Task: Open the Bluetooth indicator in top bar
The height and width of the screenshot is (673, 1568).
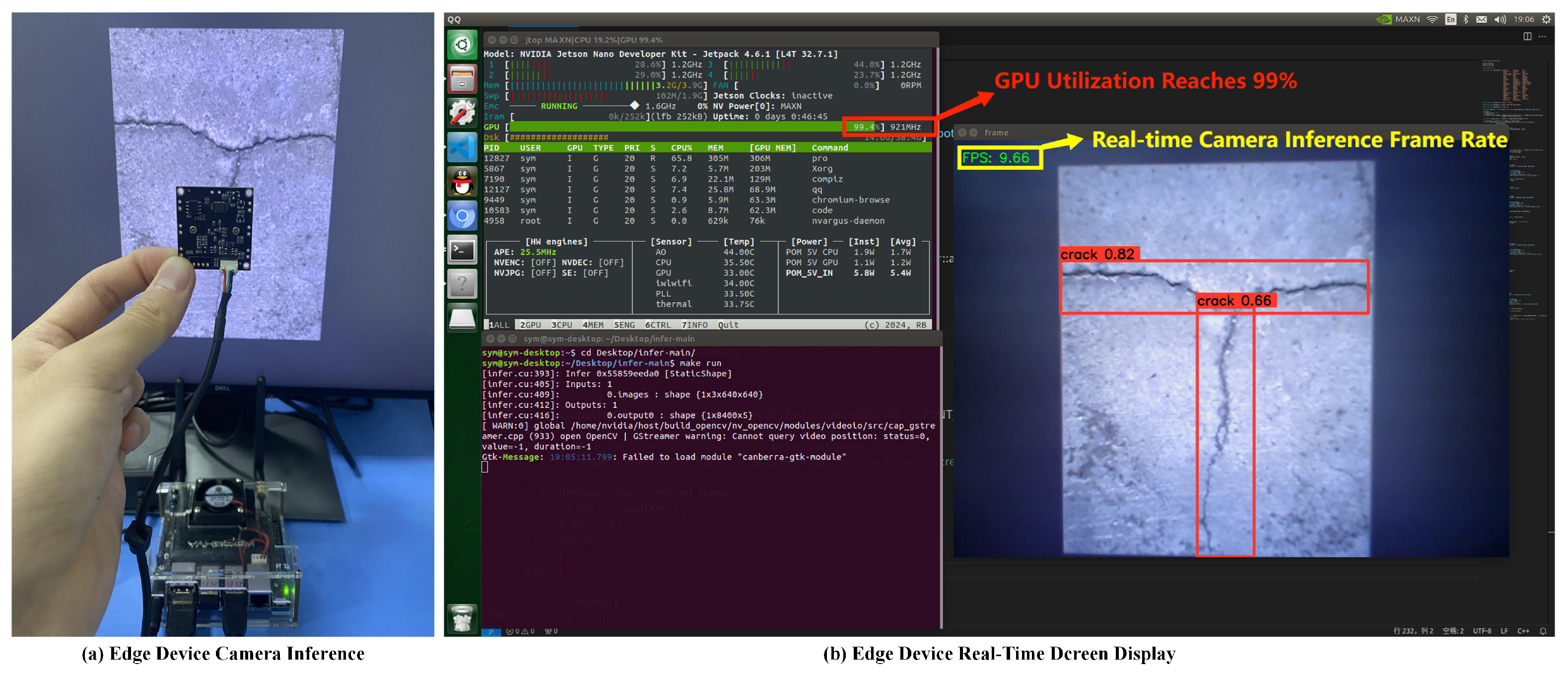Action: [x=1466, y=19]
